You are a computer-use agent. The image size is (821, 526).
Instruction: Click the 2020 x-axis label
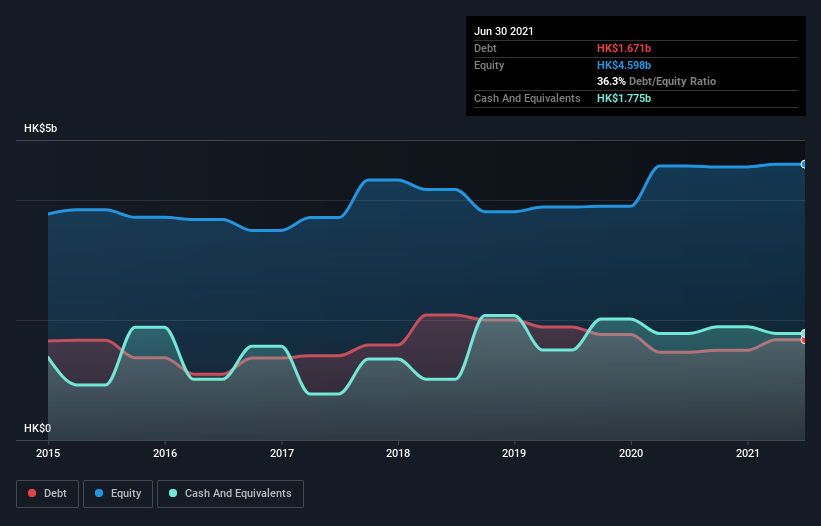coord(631,453)
